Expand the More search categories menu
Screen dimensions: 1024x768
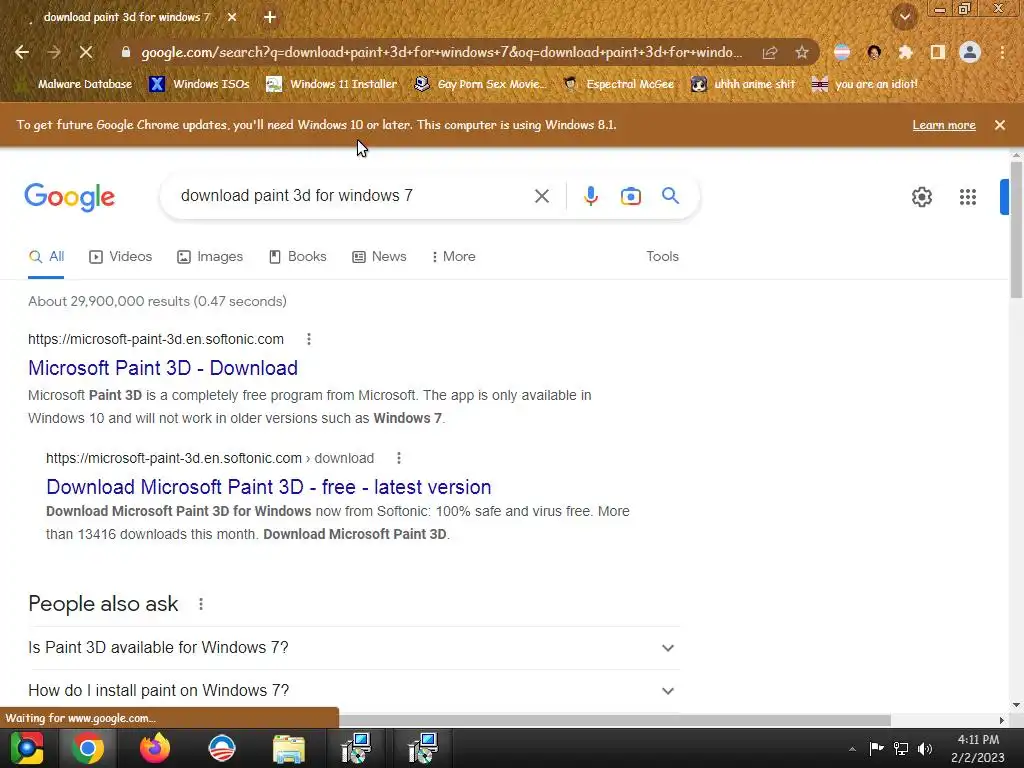(454, 257)
